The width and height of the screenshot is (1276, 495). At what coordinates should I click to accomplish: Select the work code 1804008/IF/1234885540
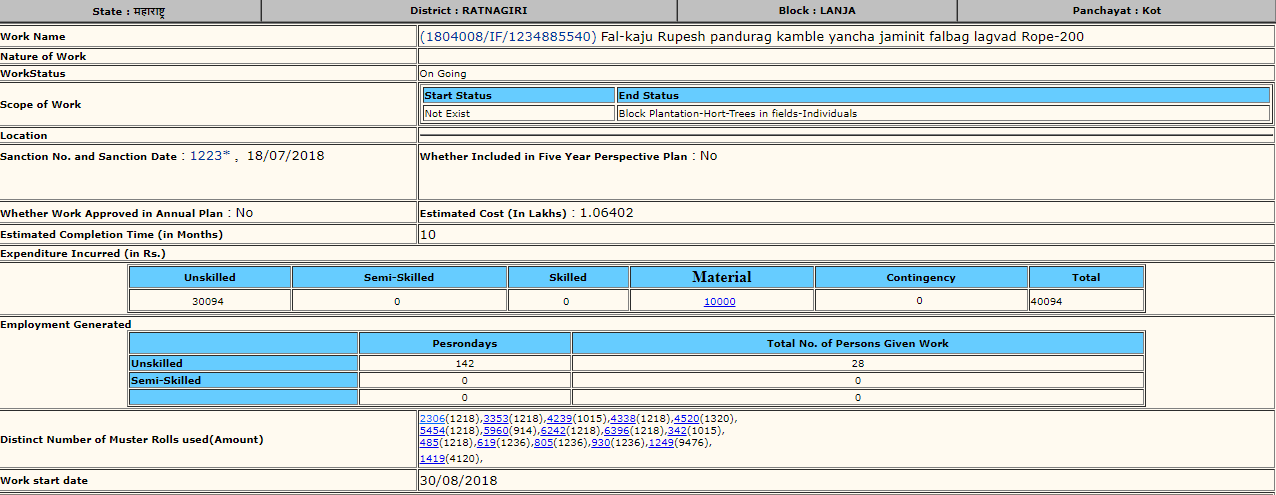508,37
